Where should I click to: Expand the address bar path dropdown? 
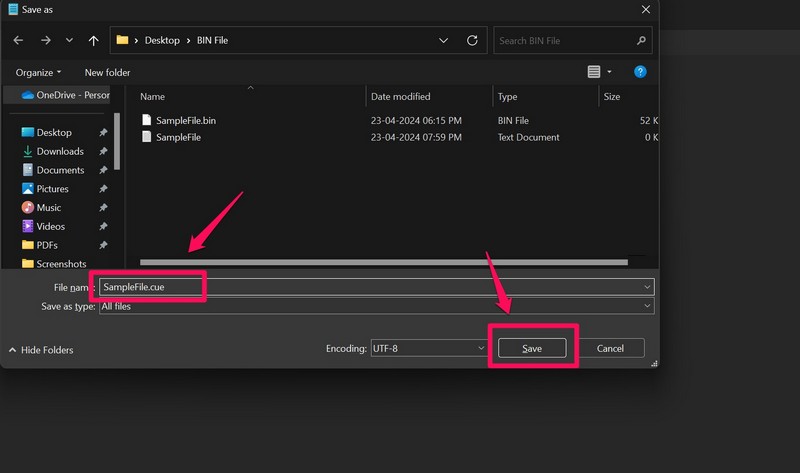[x=444, y=41]
